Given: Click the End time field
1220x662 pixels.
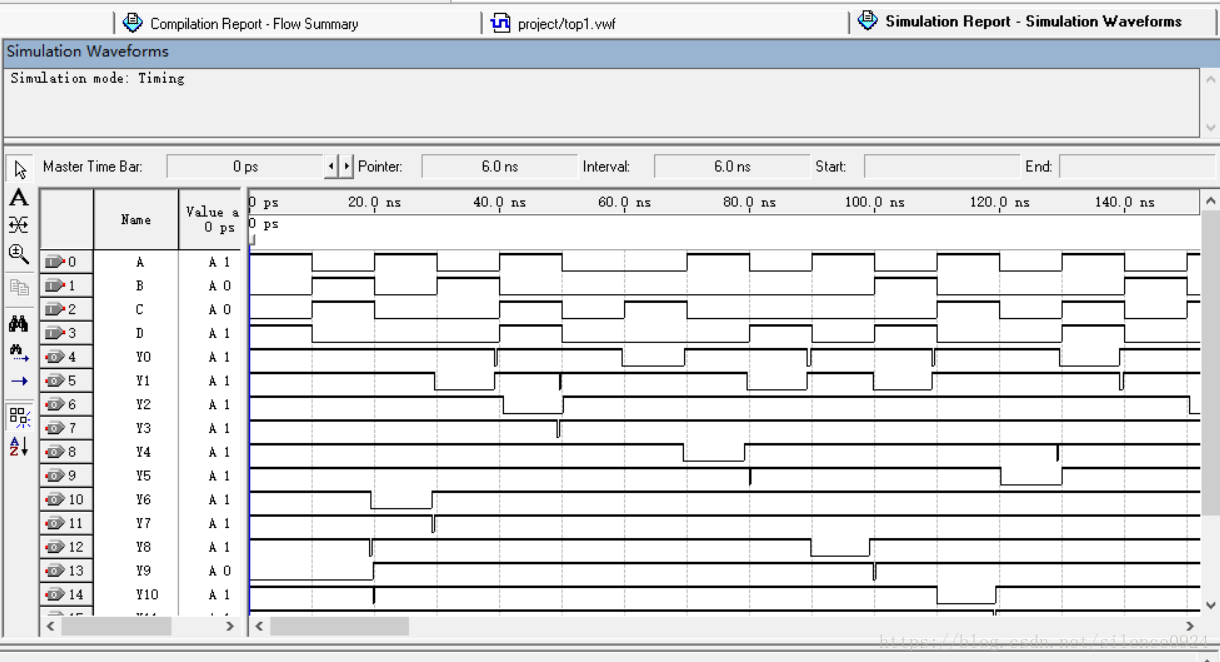Looking at the screenshot, I should pyautogui.click(x=1137, y=167).
